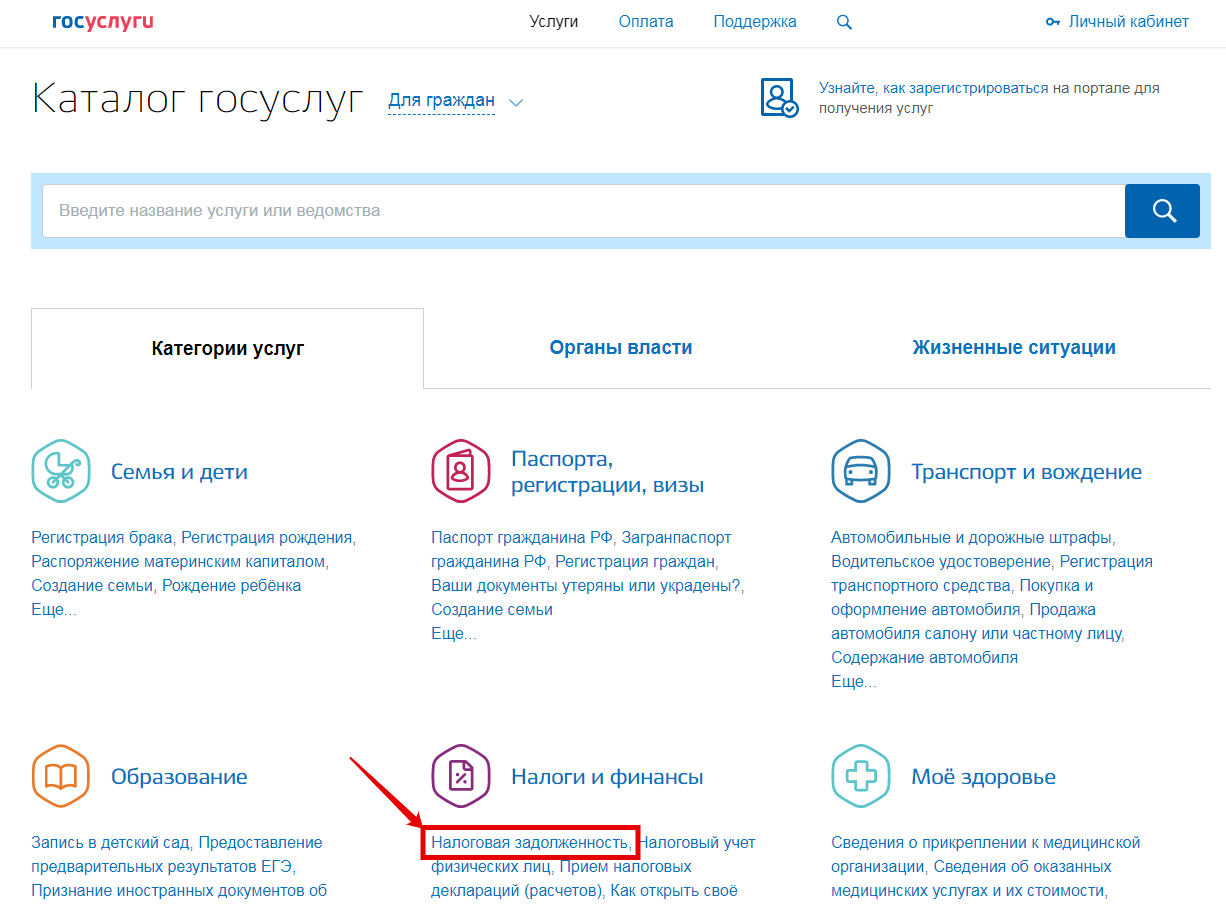Viewport: 1226px width, 904px height.
Task: Open the Поддержка menu item
Action: coord(755,22)
